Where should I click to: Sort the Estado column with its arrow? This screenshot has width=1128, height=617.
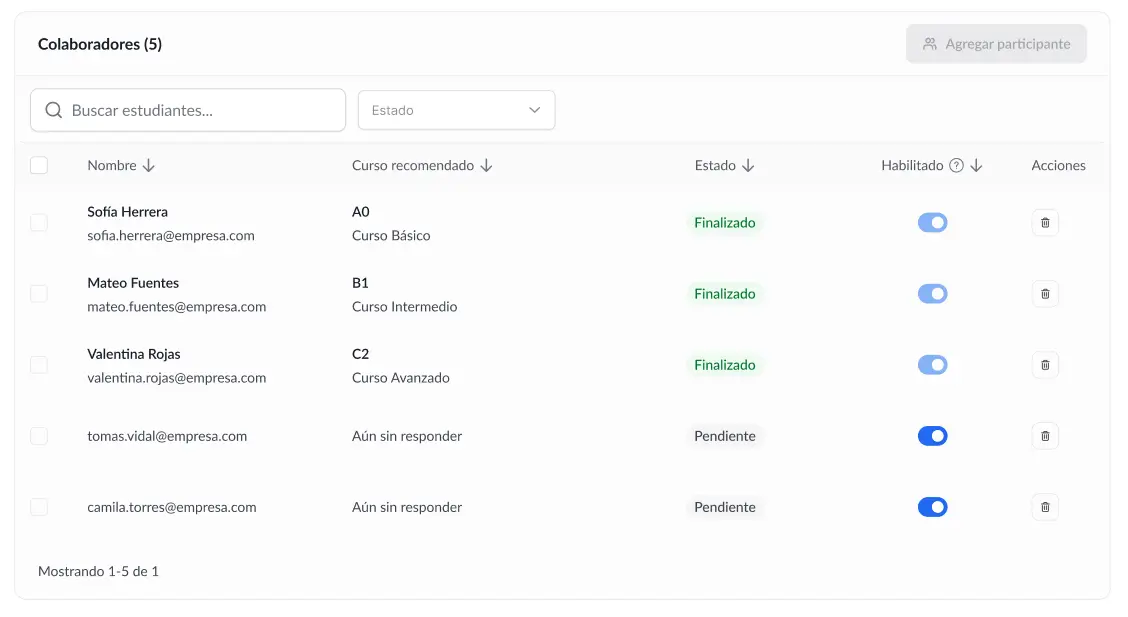(x=748, y=165)
